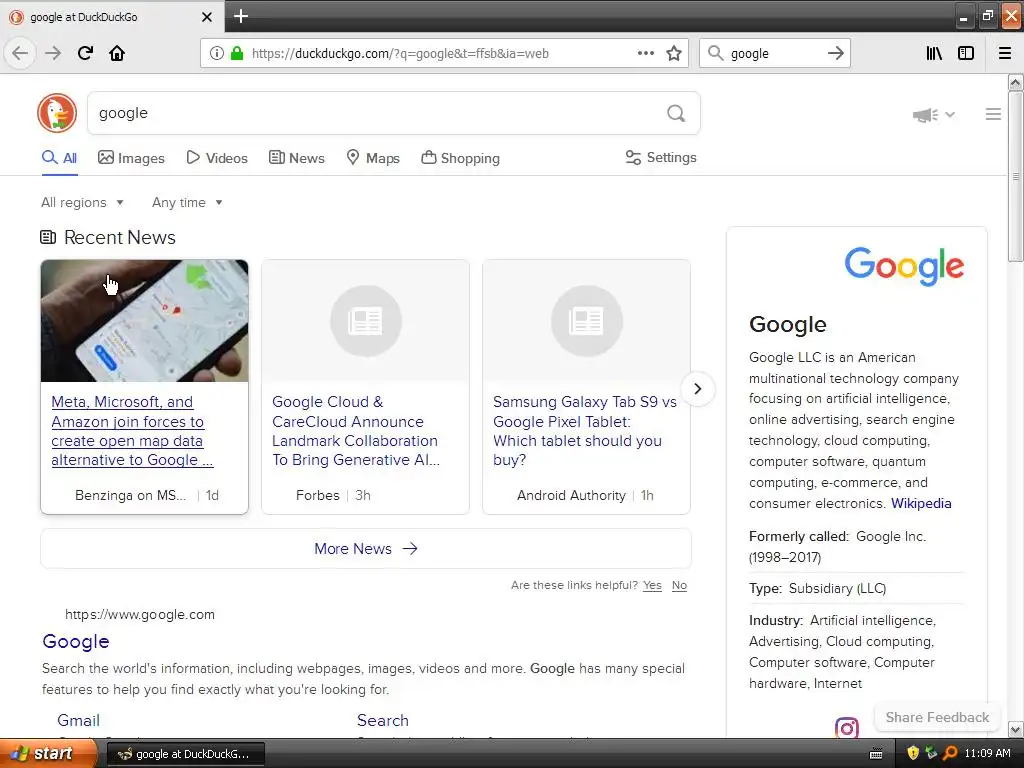Reload the current page
This screenshot has height=768, width=1024.
point(85,53)
